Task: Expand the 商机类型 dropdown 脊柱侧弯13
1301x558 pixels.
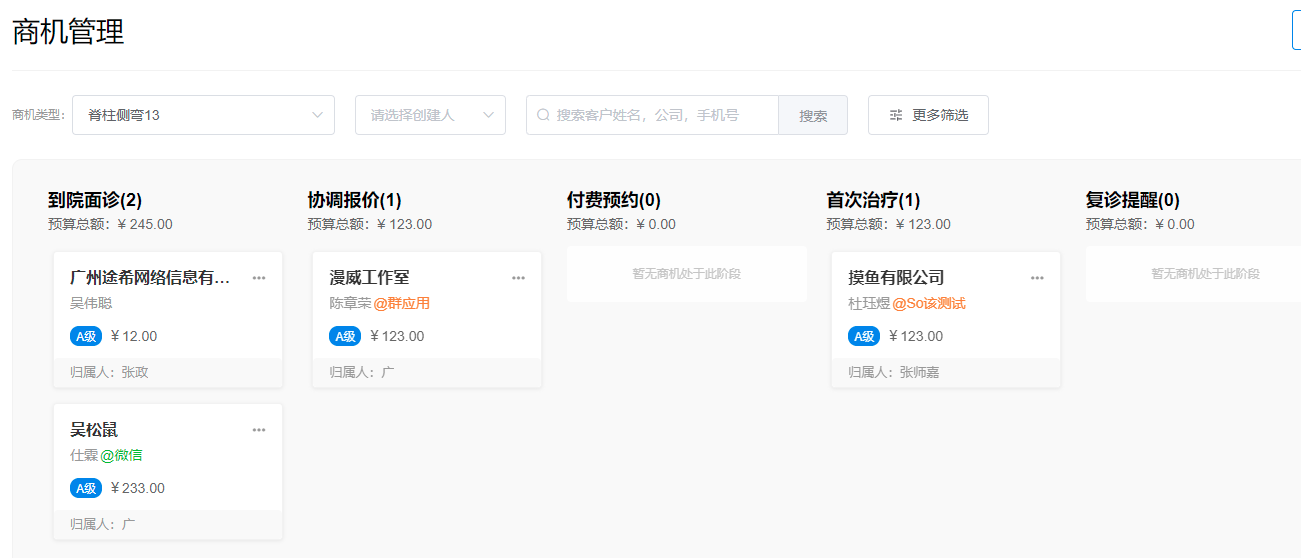Action: click(x=203, y=115)
